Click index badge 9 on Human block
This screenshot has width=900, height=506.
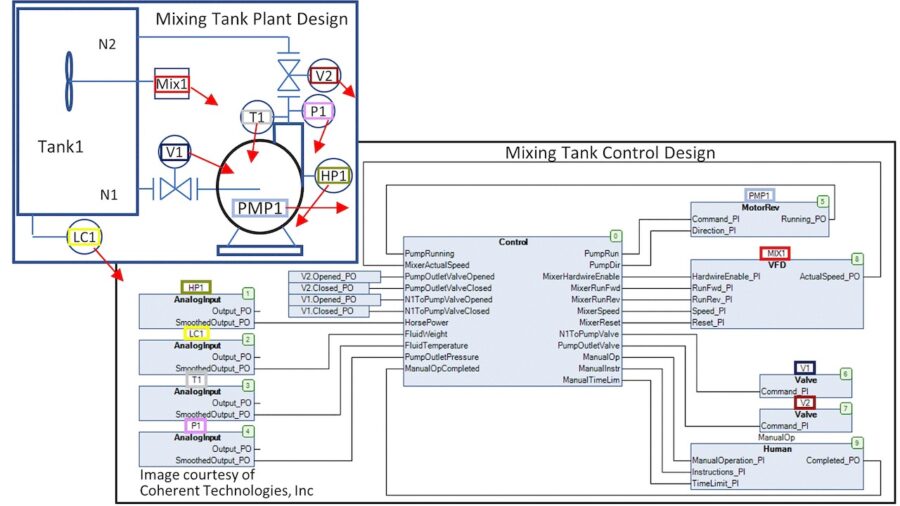click(x=857, y=442)
